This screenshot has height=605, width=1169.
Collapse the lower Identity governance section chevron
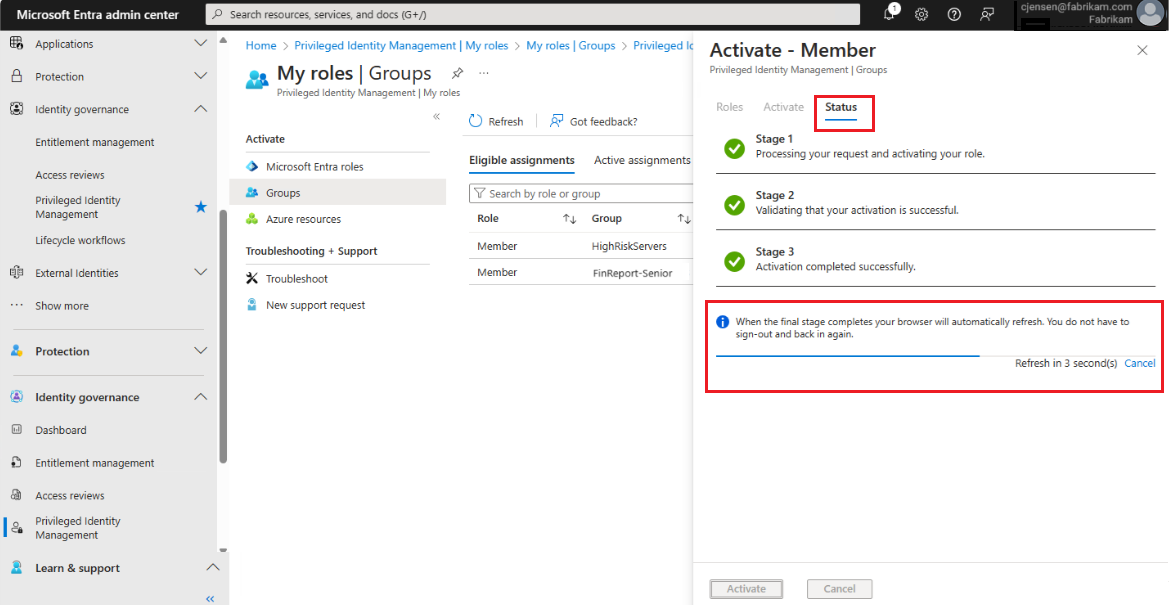click(201, 397)
